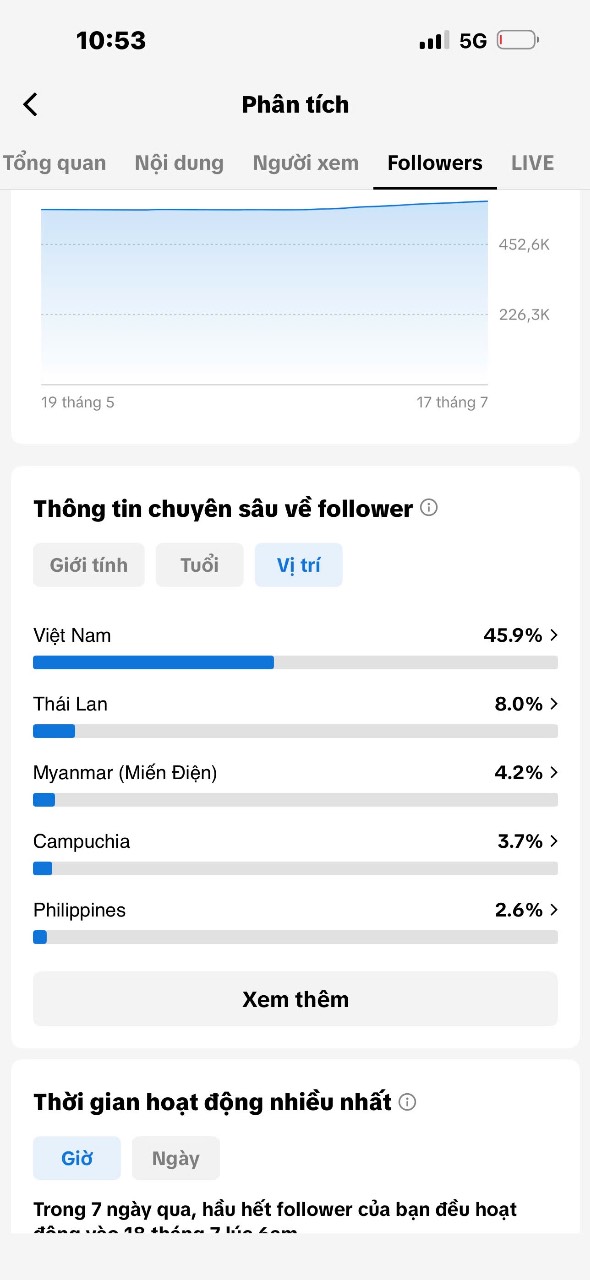Viewport: 590px width, 1280px height.
Task: Select the Vị trí filter
Action: tap(298, 565)
